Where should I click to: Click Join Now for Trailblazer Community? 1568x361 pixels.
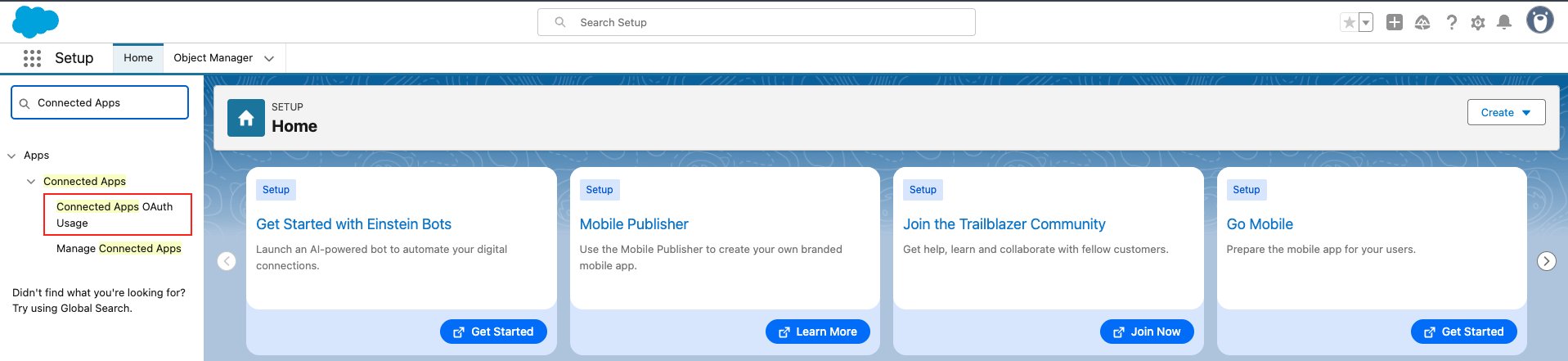pos(1147,332)
